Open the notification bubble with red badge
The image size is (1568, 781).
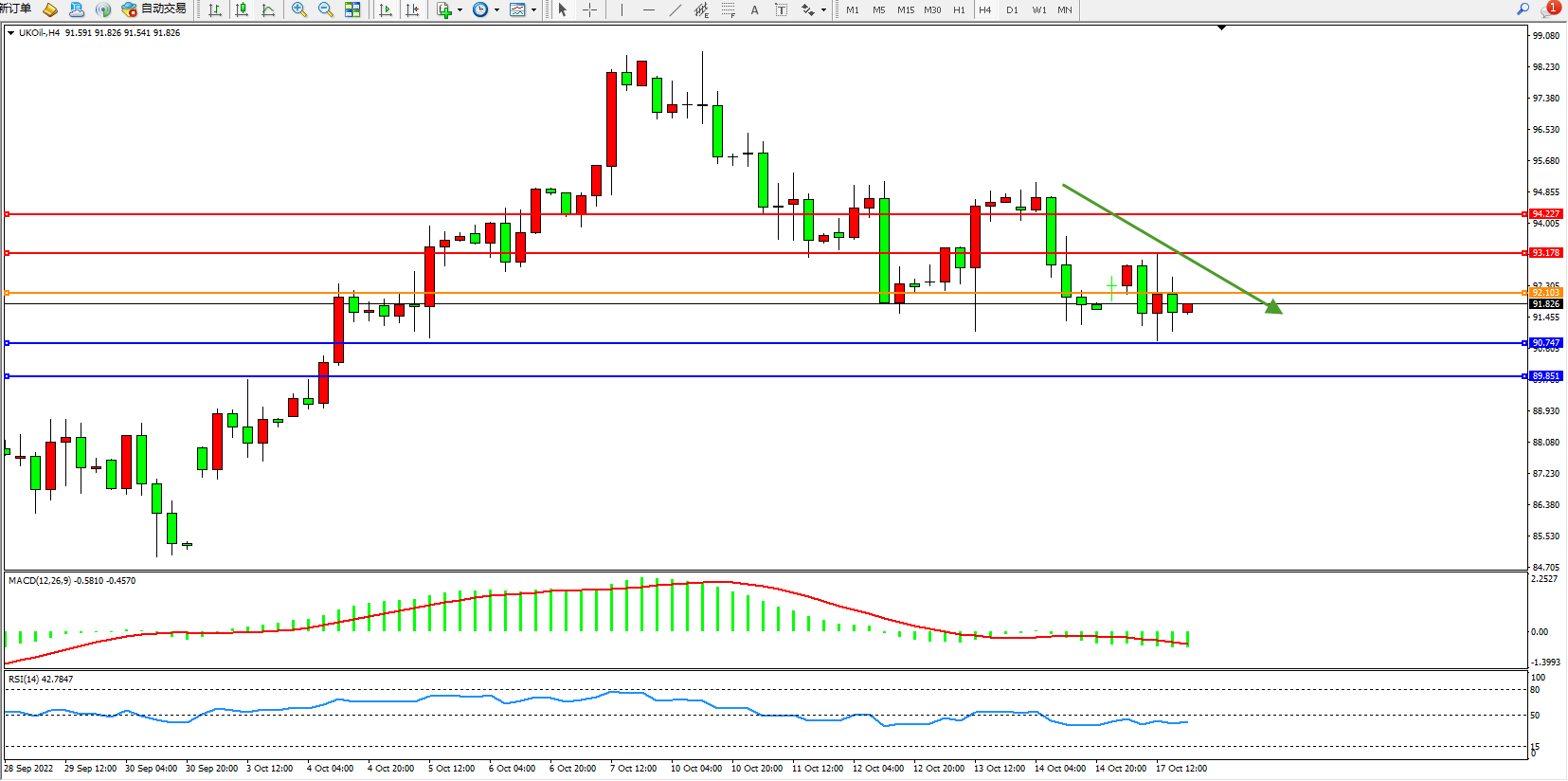(1549, 9)
